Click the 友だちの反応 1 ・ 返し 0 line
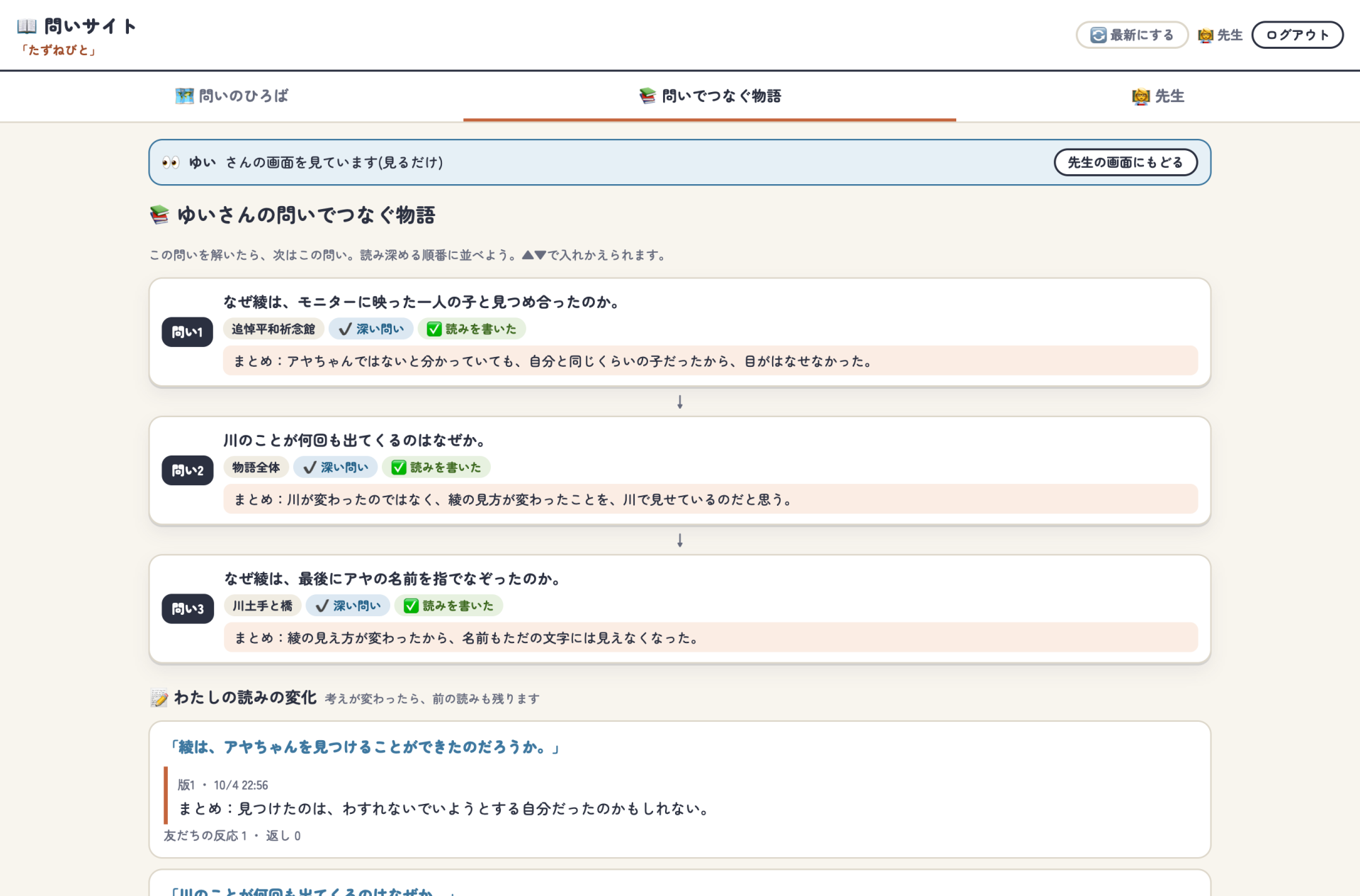The height and width of the screenshot is (896, 1360). 232,836
